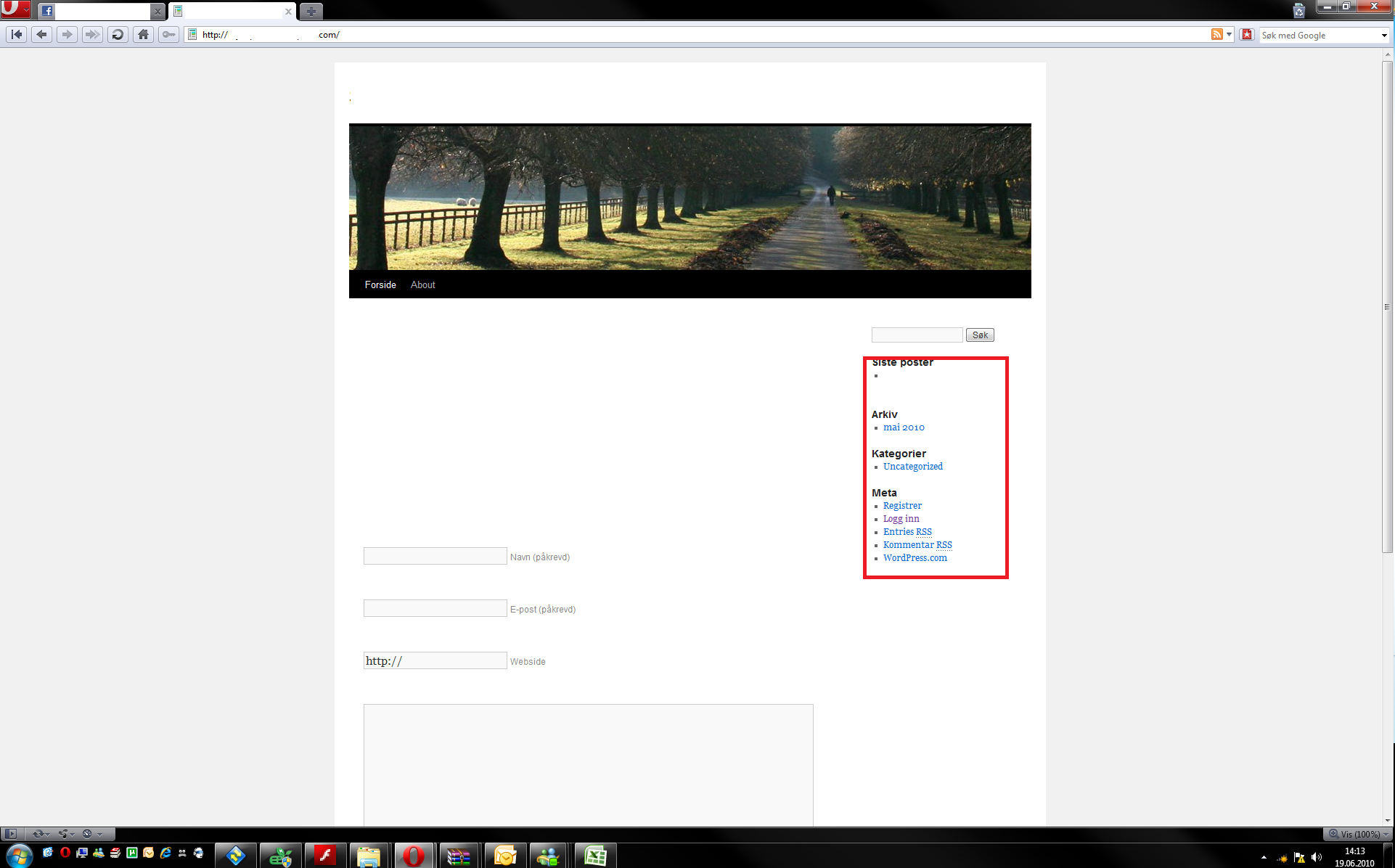This screenshot has width=1395, height=868.
Task: Open the search engine dropdown arrow
Action: click(1383, 35)
